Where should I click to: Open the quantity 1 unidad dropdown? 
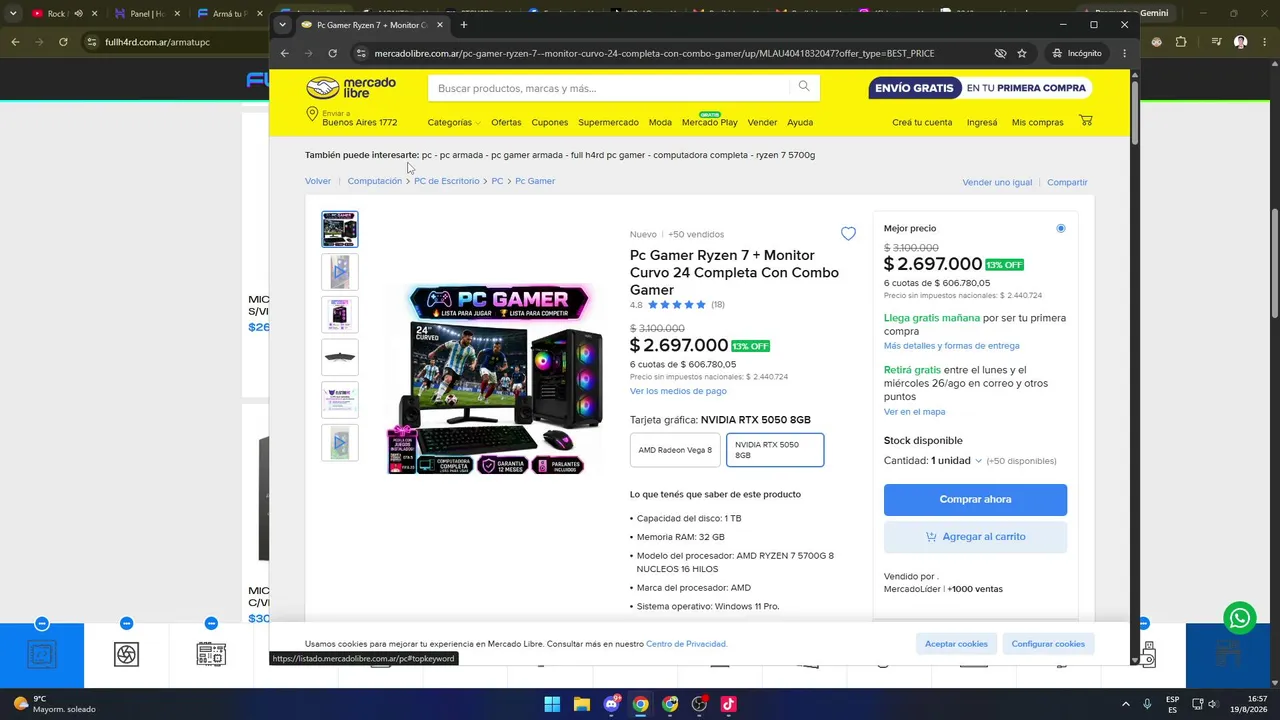point(956,461)
